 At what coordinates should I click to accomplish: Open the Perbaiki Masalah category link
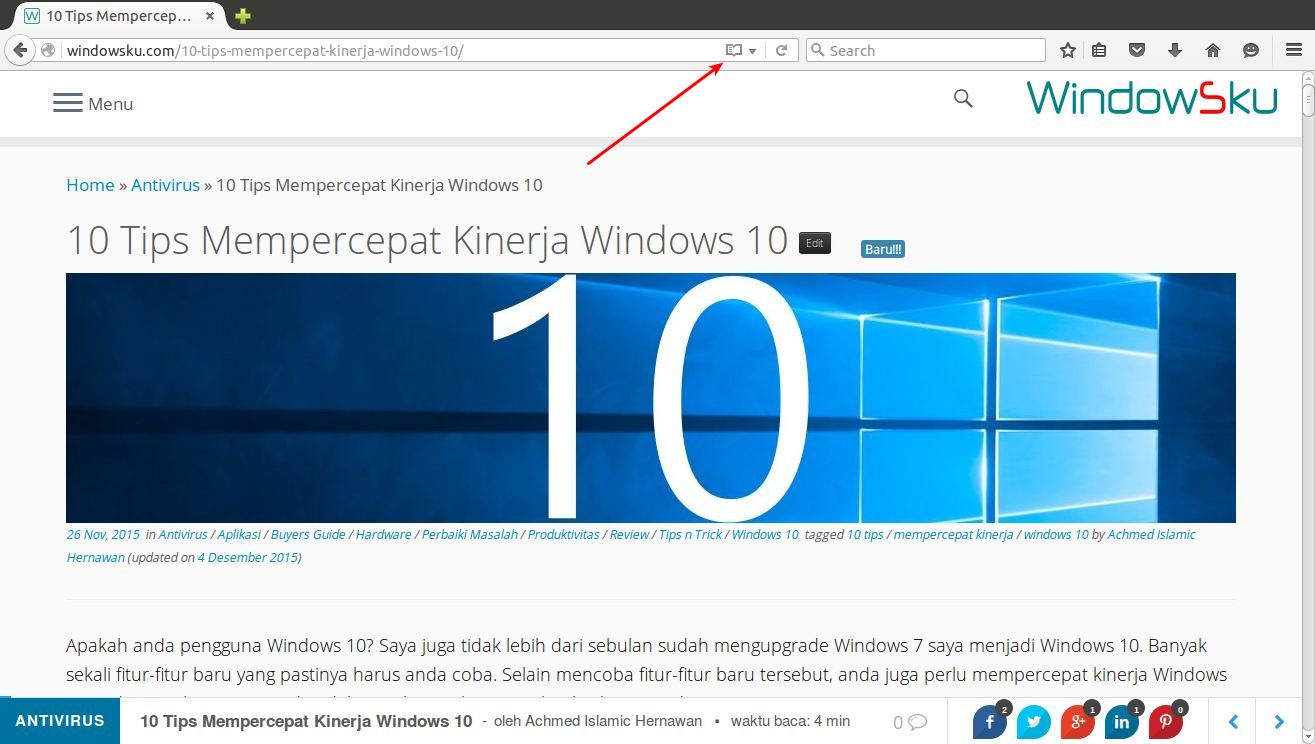470,534
